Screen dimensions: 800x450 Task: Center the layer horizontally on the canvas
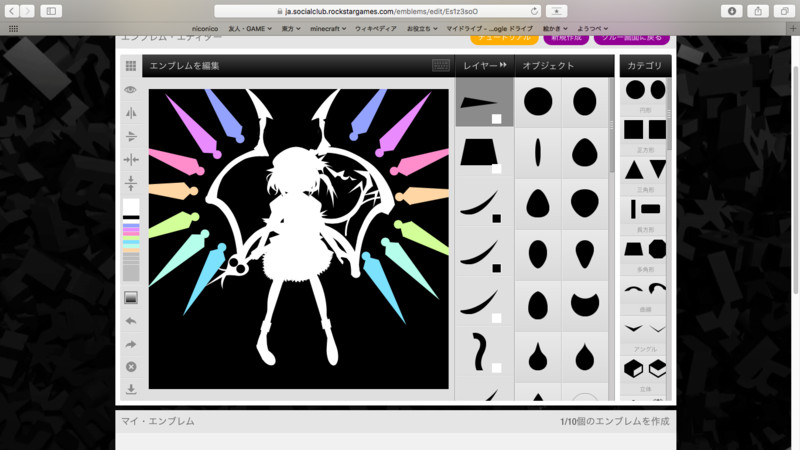point(131,160)
